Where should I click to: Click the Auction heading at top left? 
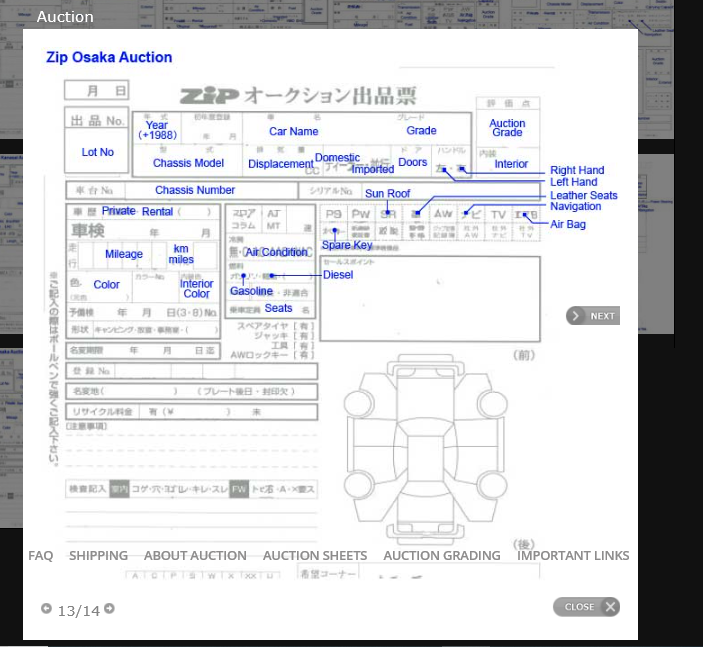[65, 16]
